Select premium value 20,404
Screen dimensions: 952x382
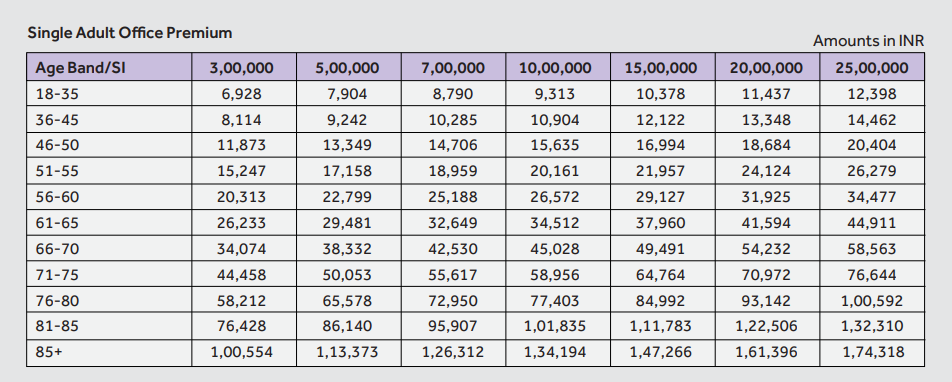(x=872, y=146)
